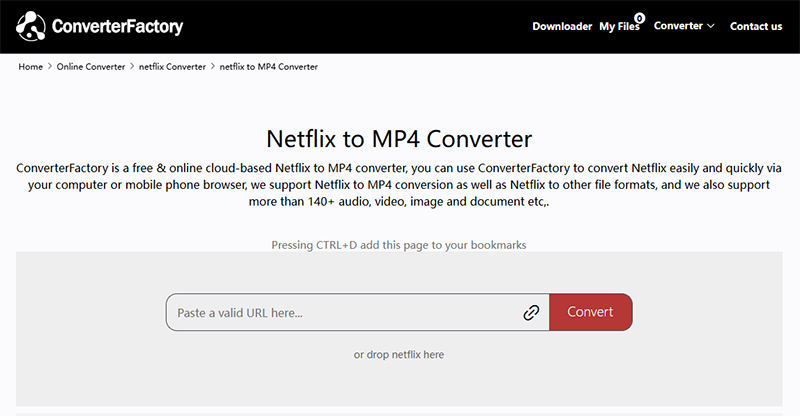
Task: Focus the Paste a valid URL field
Action: coord(358,312)
